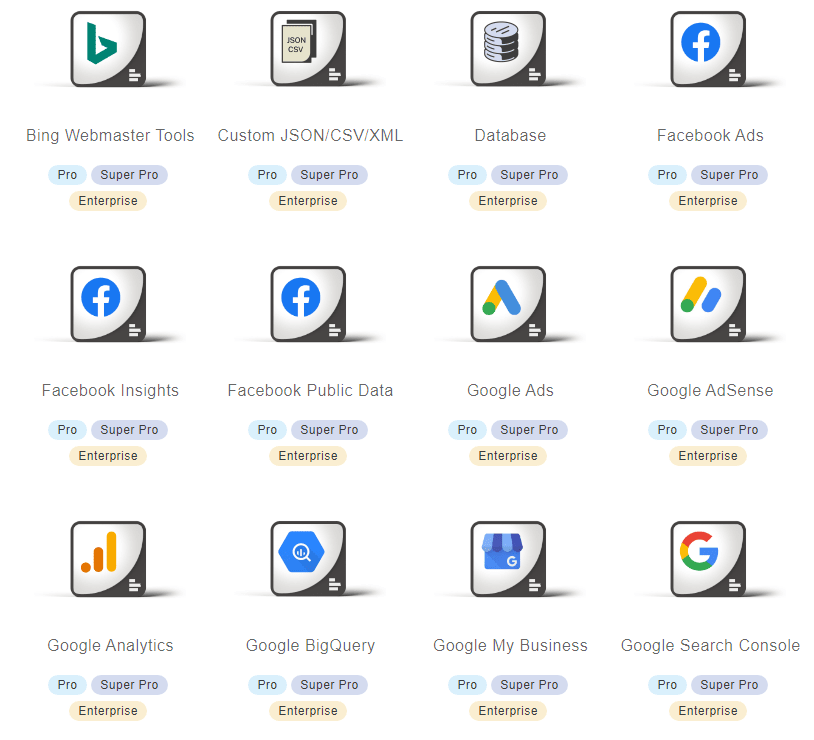Select Pro badge under Google BigQuery
The width and height of the screenshot is (814, 740).
[x=267, y=685]
